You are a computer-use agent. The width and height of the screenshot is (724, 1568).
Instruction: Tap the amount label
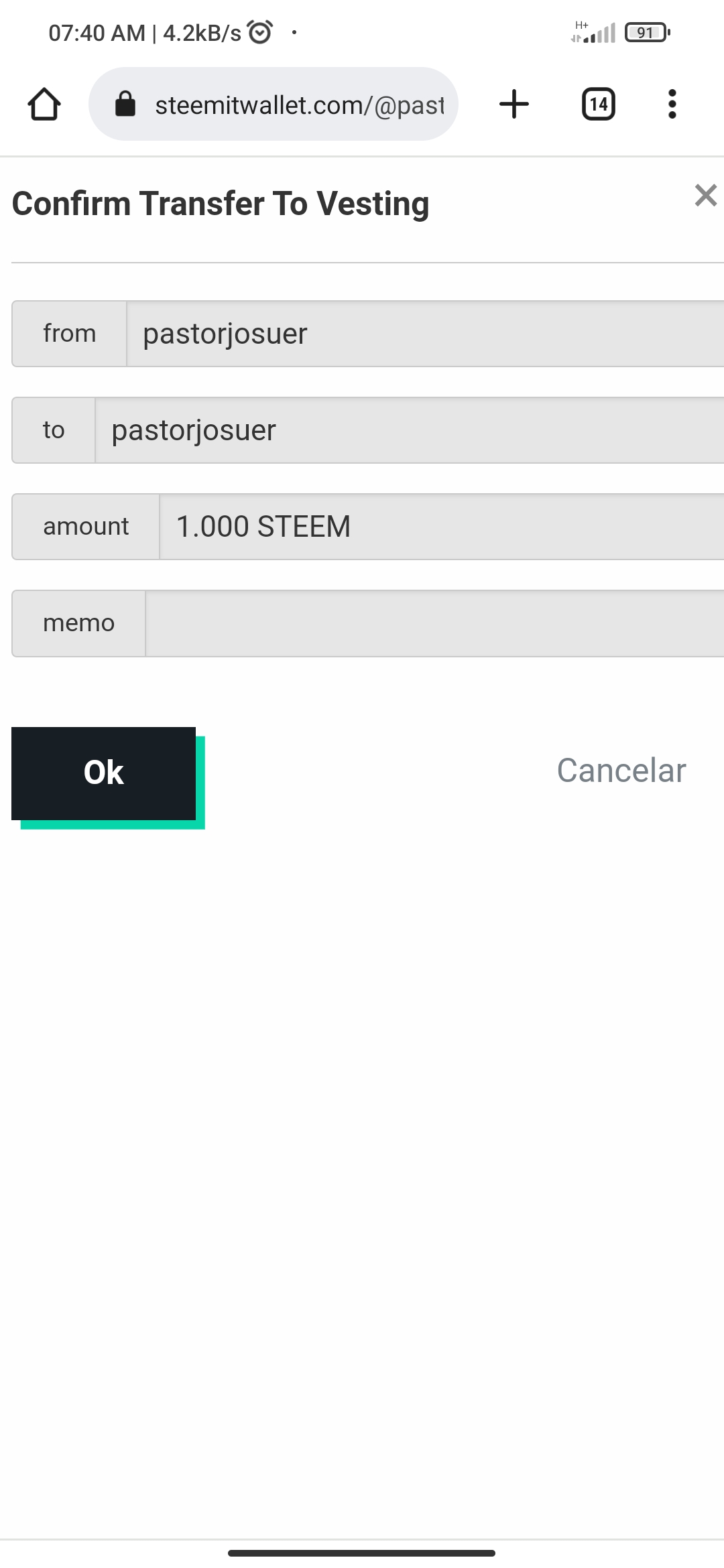click(x=86, y=527)
